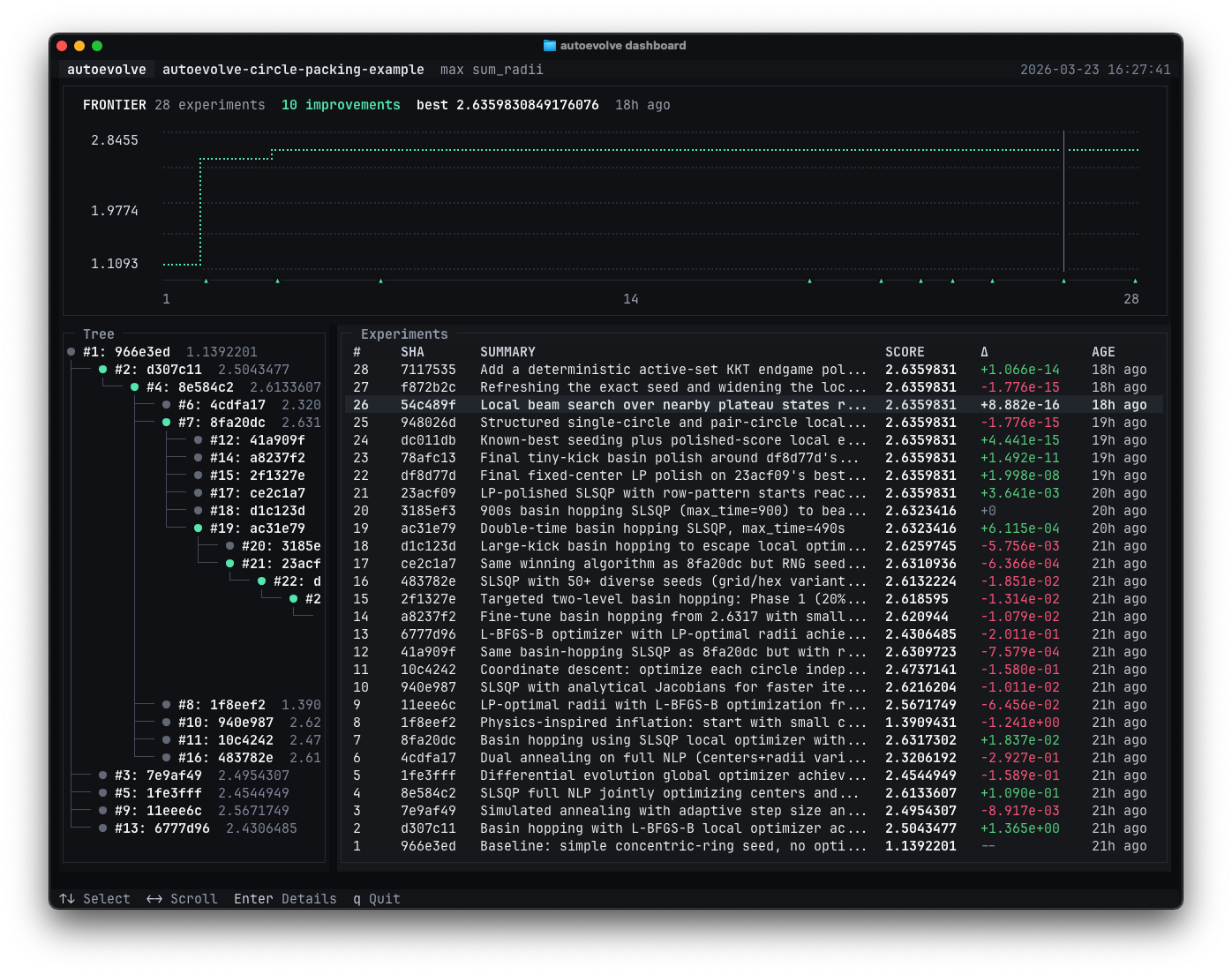Select tree node #7: 8fa20dc
The height and width of the screenshot is (974, 1232).
(242, 423)
